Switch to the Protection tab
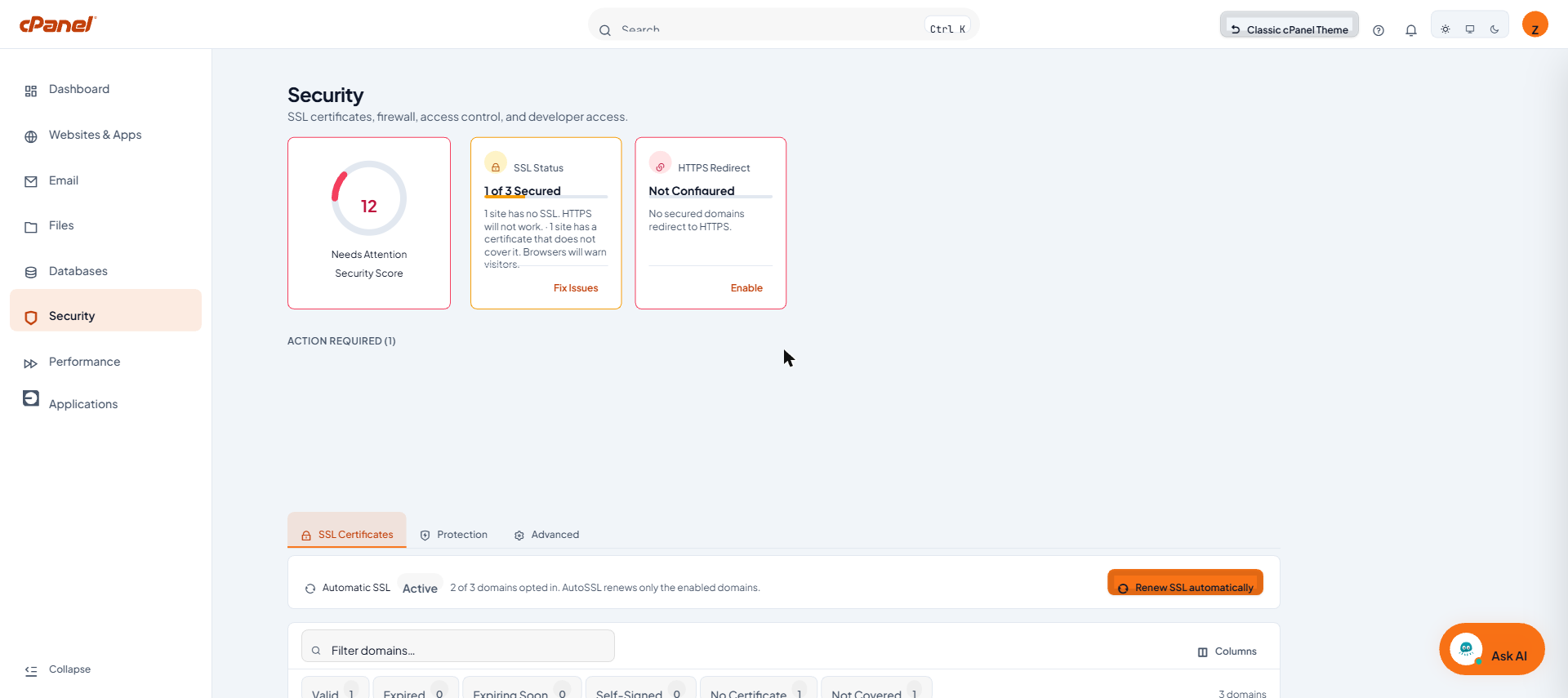Screen dimensions: 1568x698 (454, 535)
